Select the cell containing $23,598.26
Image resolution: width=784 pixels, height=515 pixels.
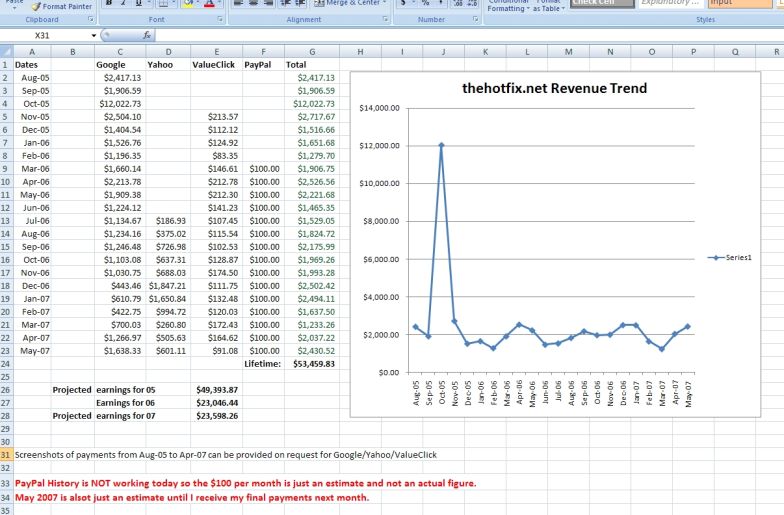216,416
